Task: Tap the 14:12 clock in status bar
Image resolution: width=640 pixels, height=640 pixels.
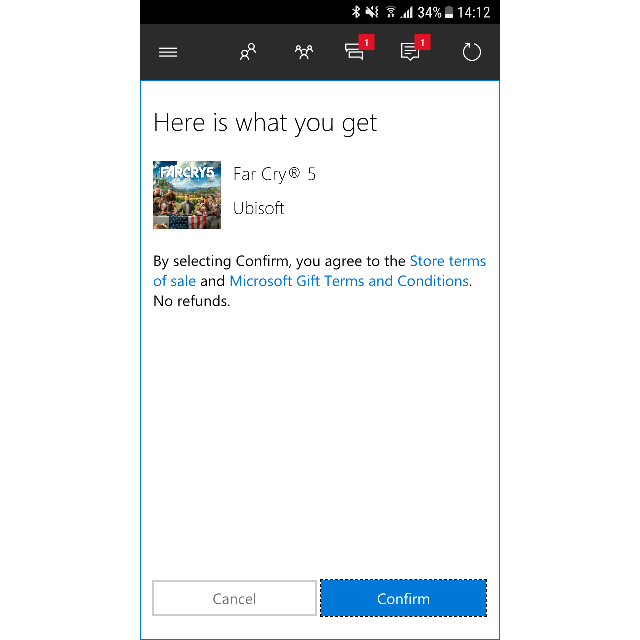Action: [x=473, y=13]
